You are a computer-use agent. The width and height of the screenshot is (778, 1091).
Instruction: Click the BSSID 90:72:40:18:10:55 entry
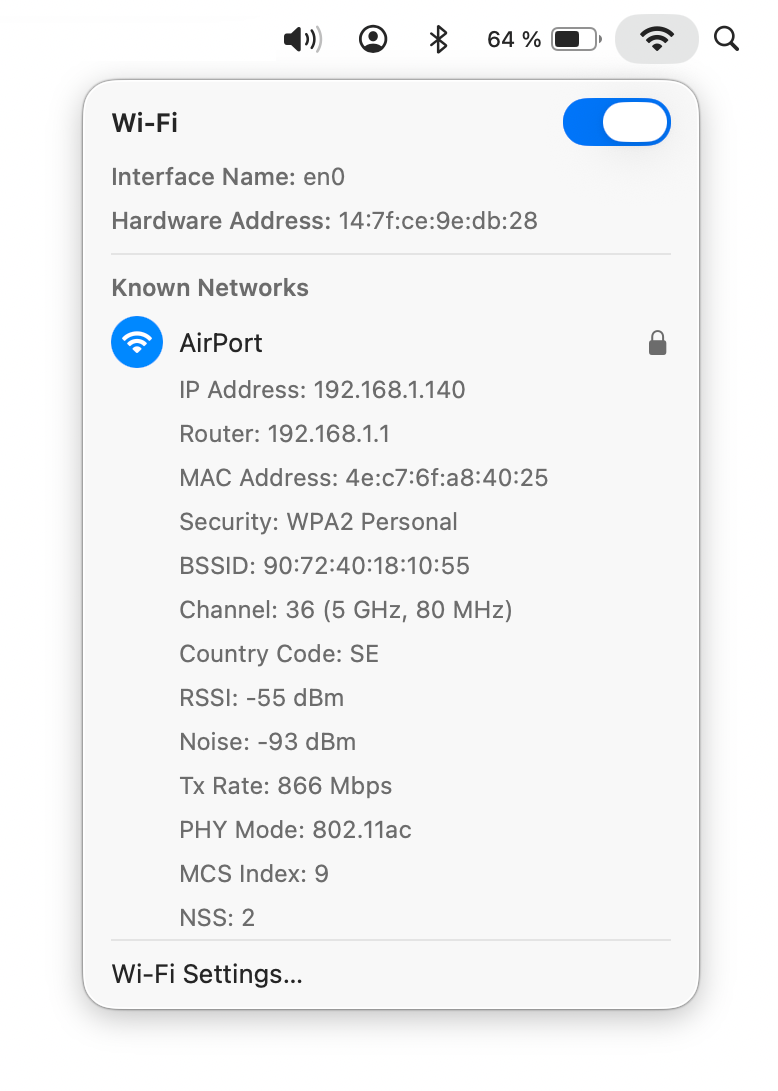click(324, 565)
